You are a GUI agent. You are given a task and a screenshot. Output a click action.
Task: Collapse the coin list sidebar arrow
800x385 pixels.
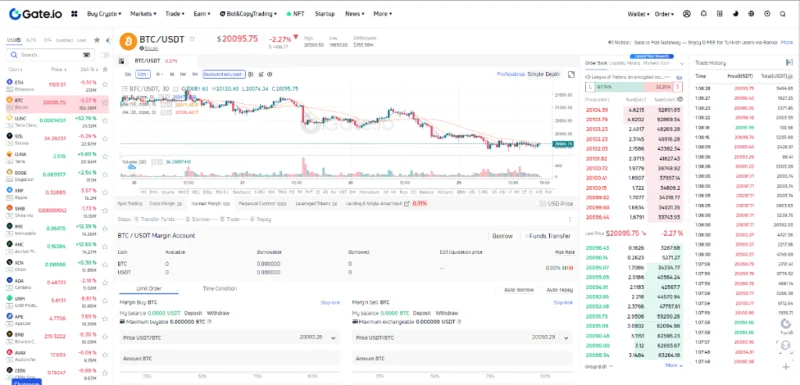point(107,40)
